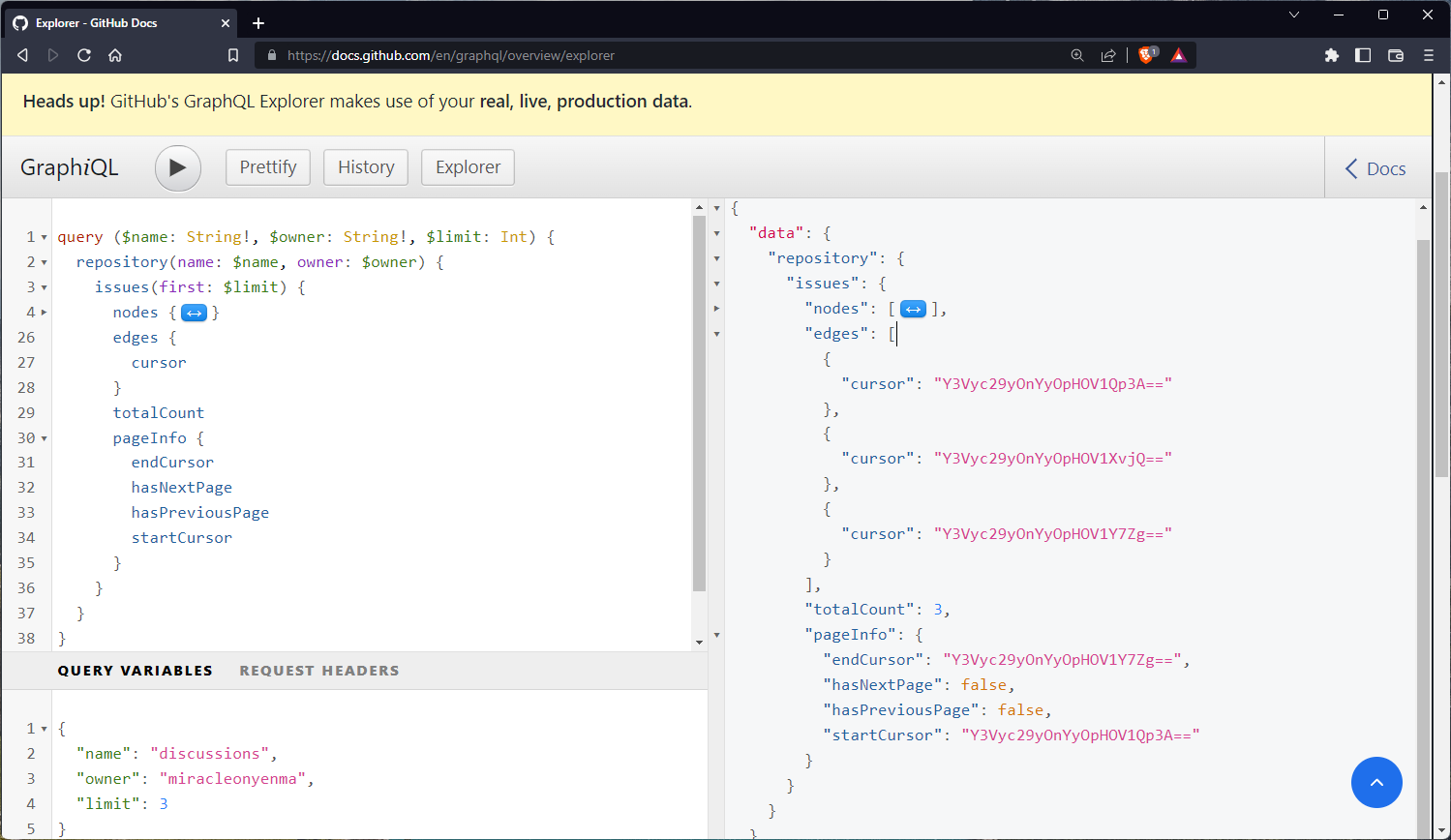Collapse the "repository" object in results

pyautogui.click(x=717, y=258)
